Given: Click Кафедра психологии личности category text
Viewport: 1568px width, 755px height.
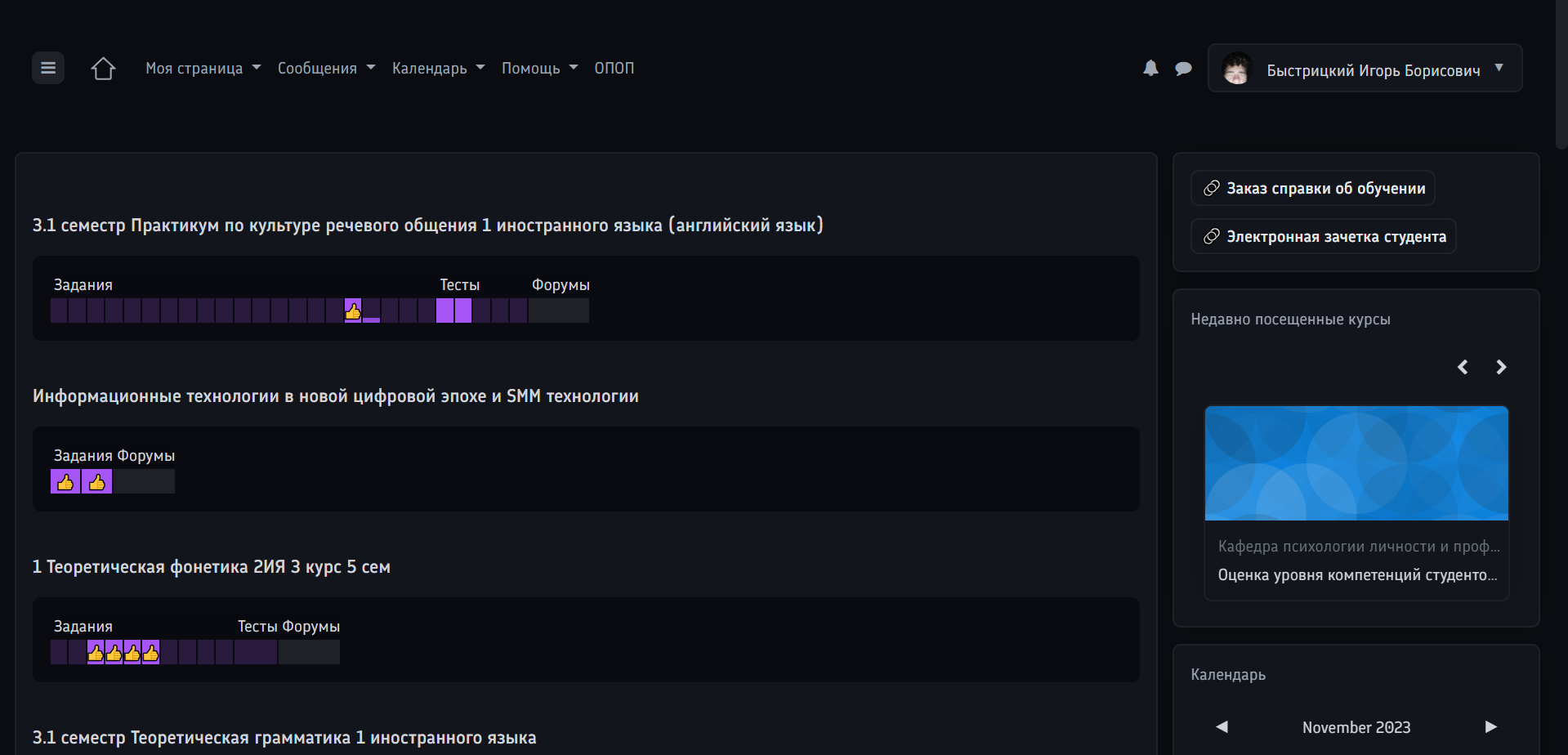Looking at the screenshot, I should tap(1359, 547).
